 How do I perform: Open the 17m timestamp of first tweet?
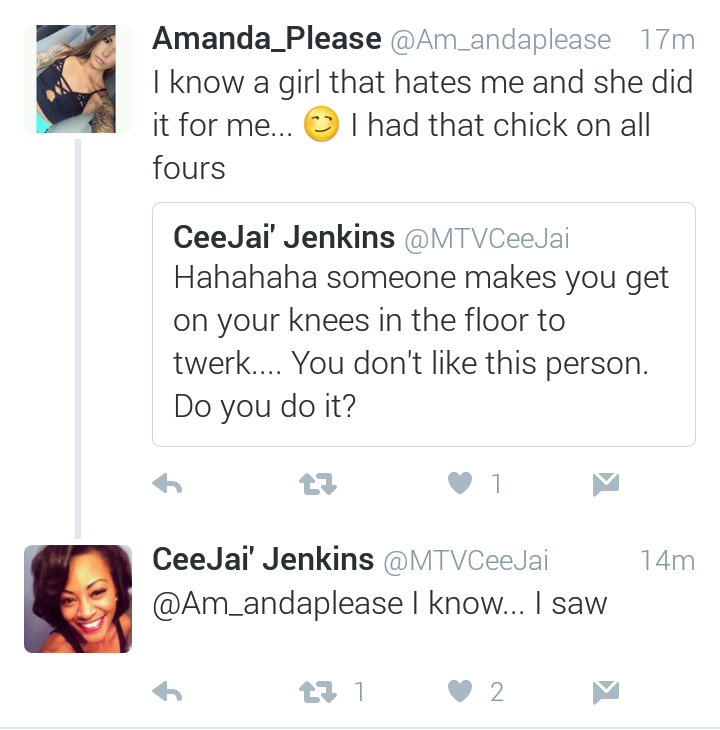tap(667, 40)
